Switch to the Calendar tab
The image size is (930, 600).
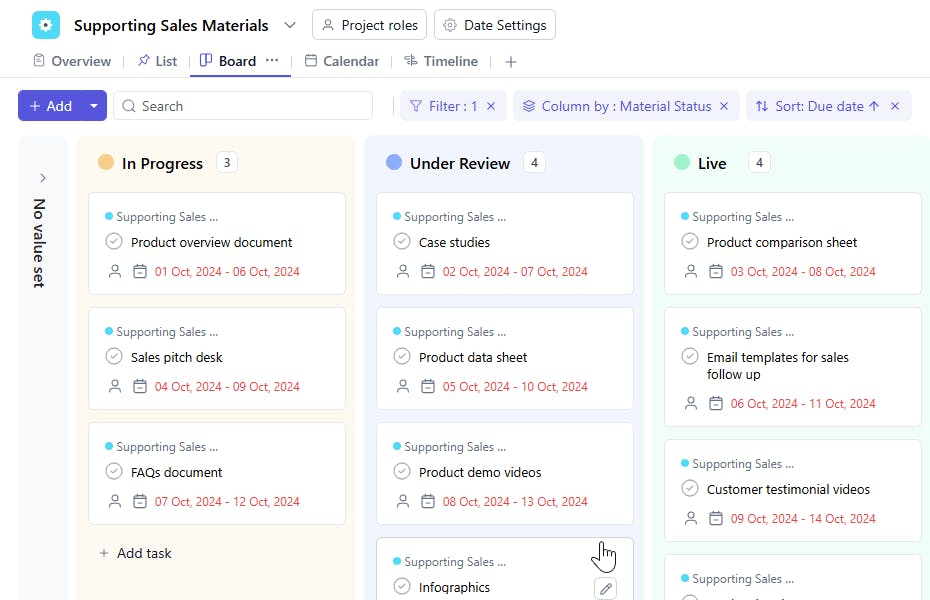pyautogui.click(x=342, y=61)
